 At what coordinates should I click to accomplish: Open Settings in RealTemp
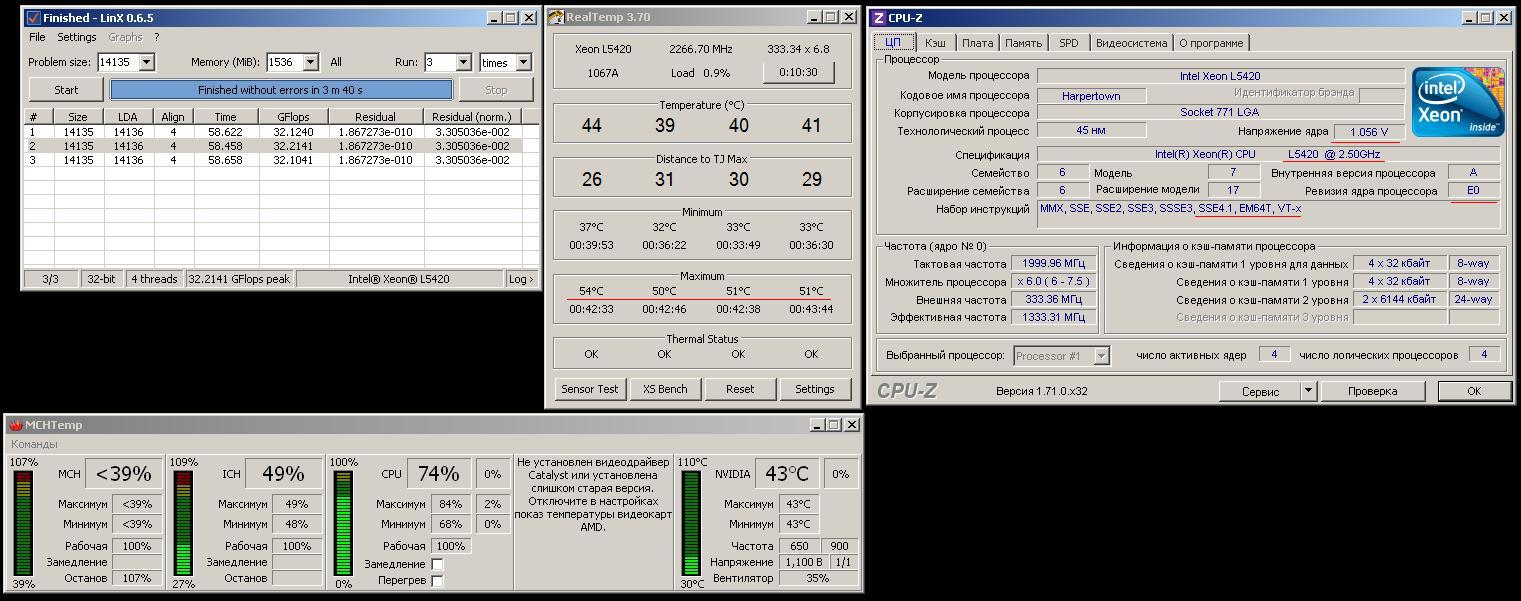[814, 389]
